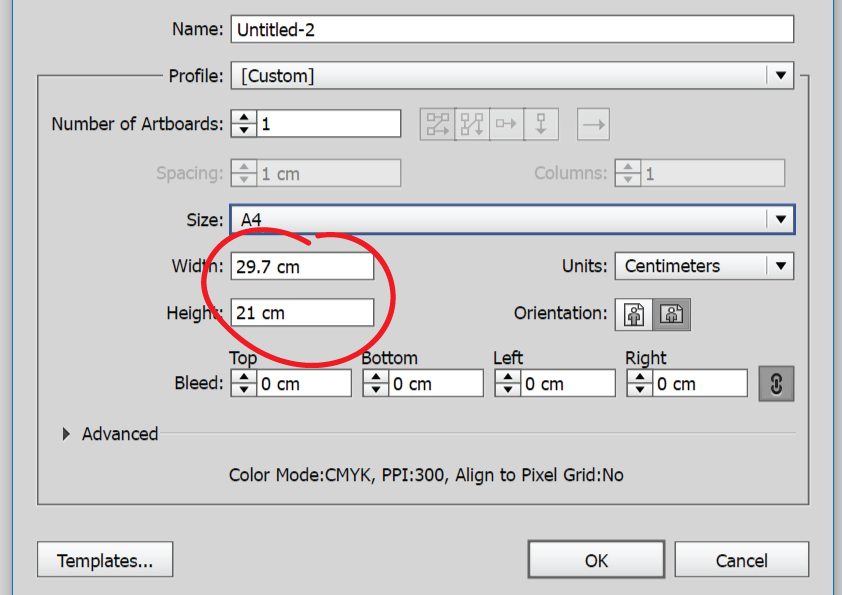This screenshot has height=595, width=842.
Task: Choose the Portrait orientation icon
Action: pos(634,314)
